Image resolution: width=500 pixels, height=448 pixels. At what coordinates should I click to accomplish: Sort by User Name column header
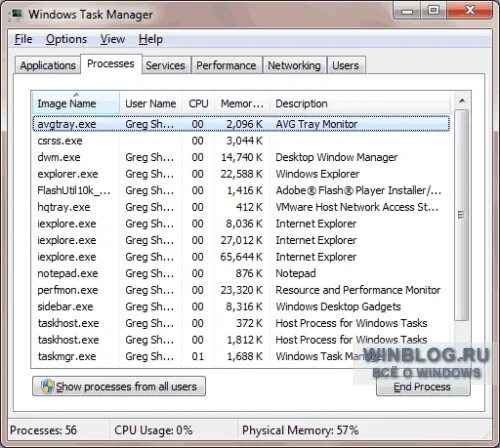pyautogui.click(x=151, y=103)
